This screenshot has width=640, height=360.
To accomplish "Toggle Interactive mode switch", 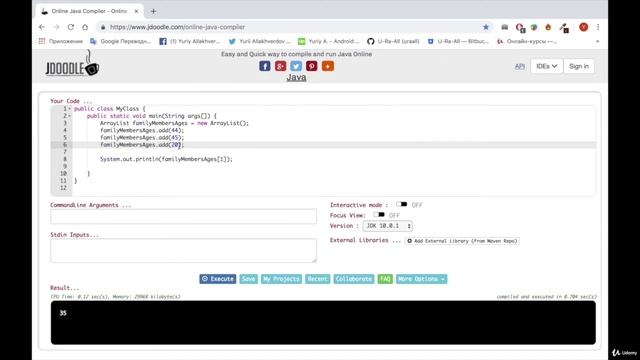I will (401, 204).
